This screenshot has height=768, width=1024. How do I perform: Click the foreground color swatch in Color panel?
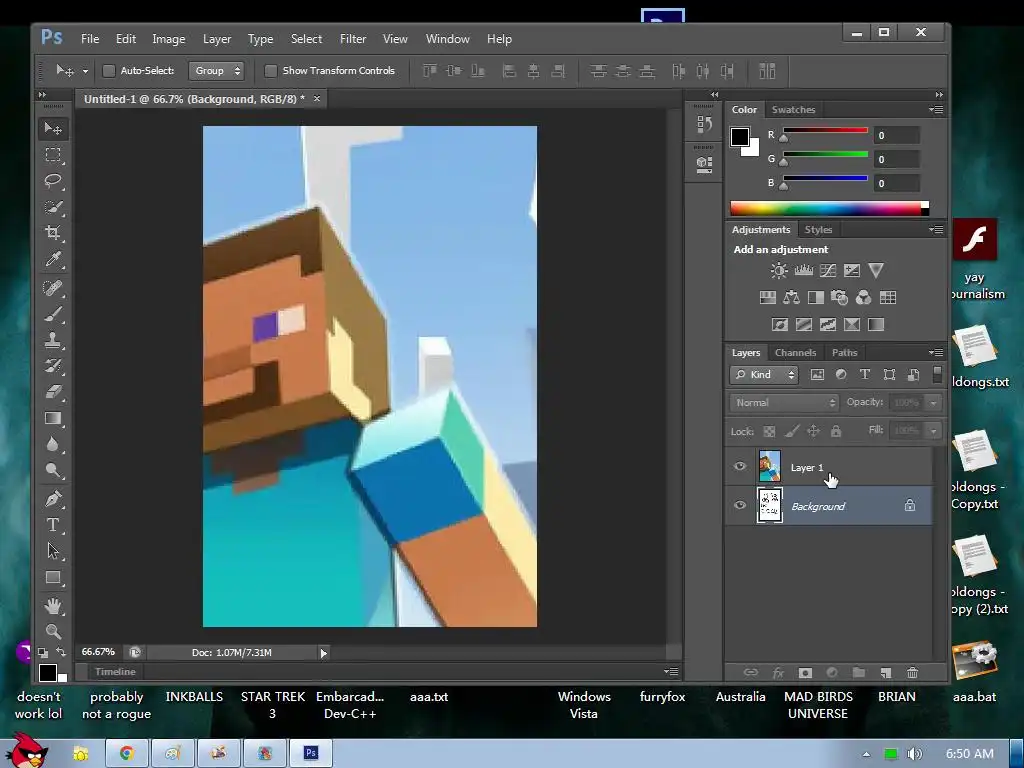(739, 136)
